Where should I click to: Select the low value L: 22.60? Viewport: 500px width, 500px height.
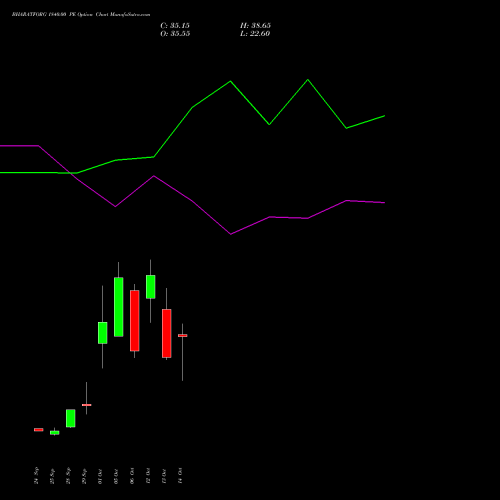255,34
